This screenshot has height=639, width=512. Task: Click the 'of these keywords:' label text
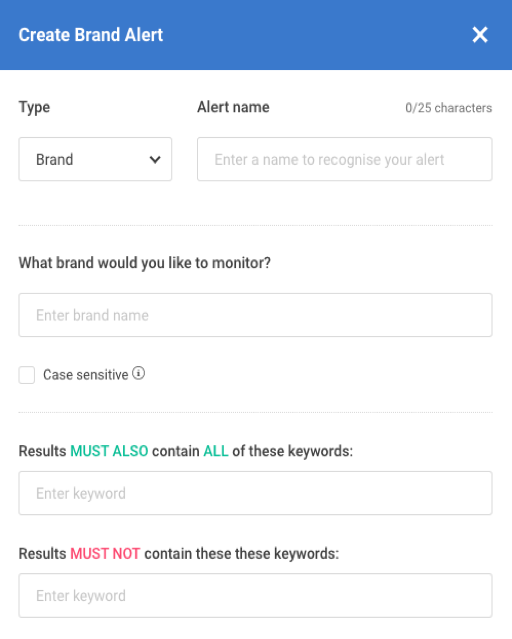click(292, 452)
